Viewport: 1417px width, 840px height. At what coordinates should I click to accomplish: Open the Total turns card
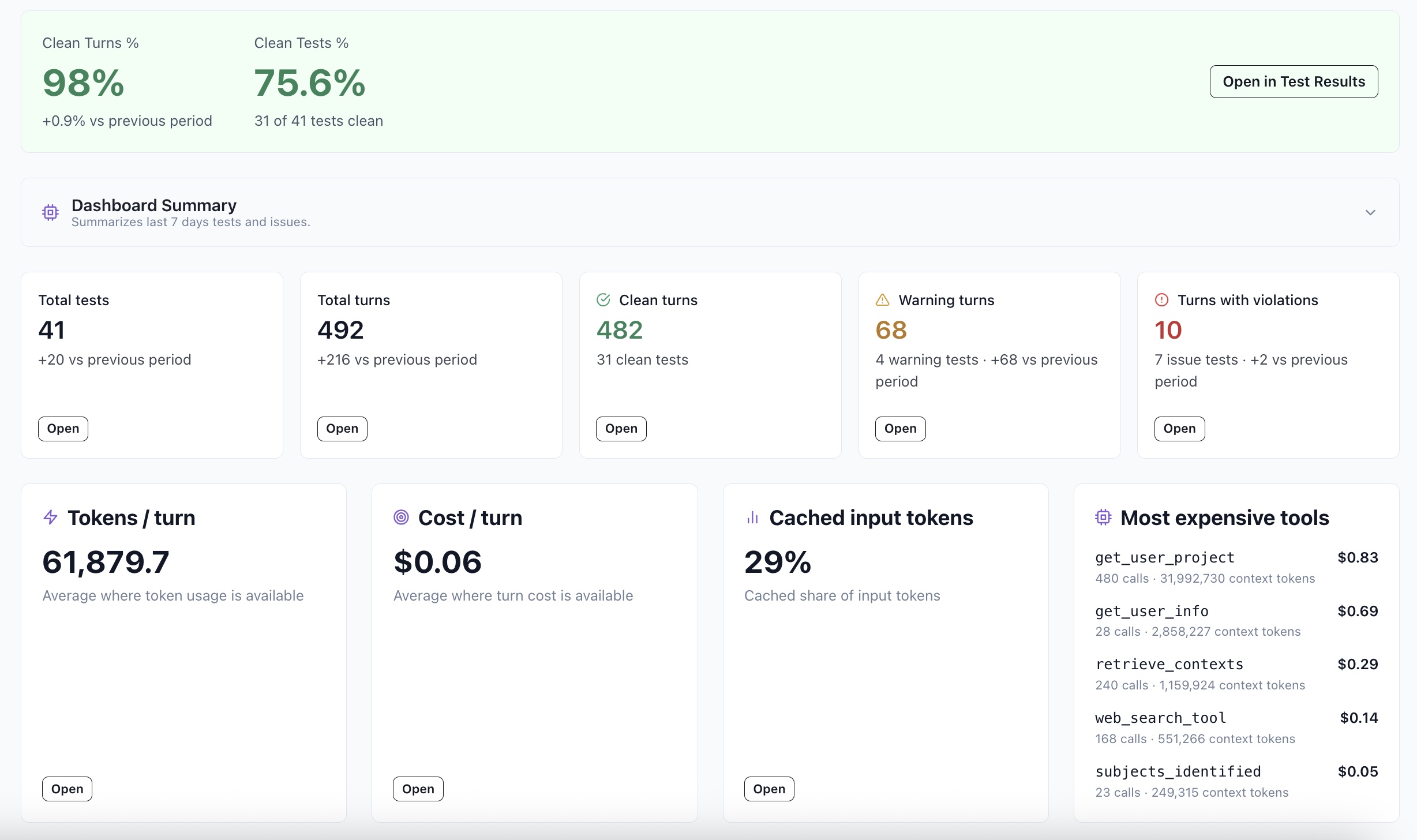(342, 429)
